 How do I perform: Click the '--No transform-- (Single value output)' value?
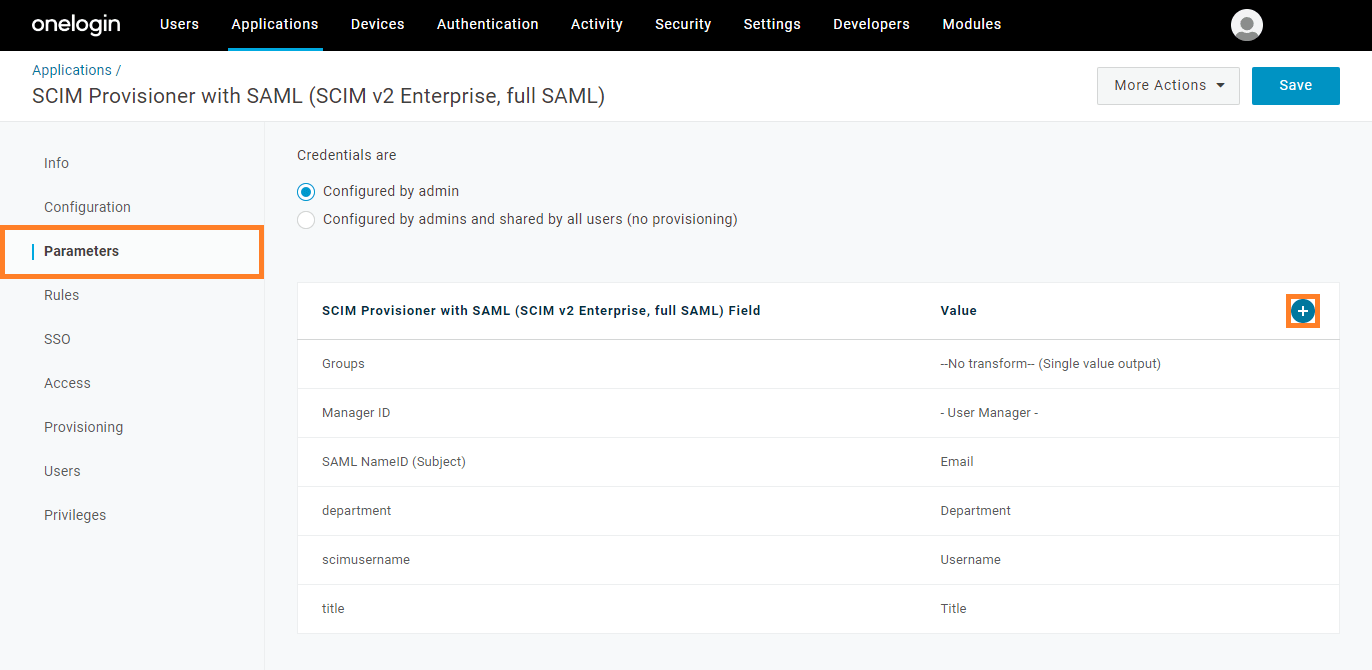[x=1050, y=364]
